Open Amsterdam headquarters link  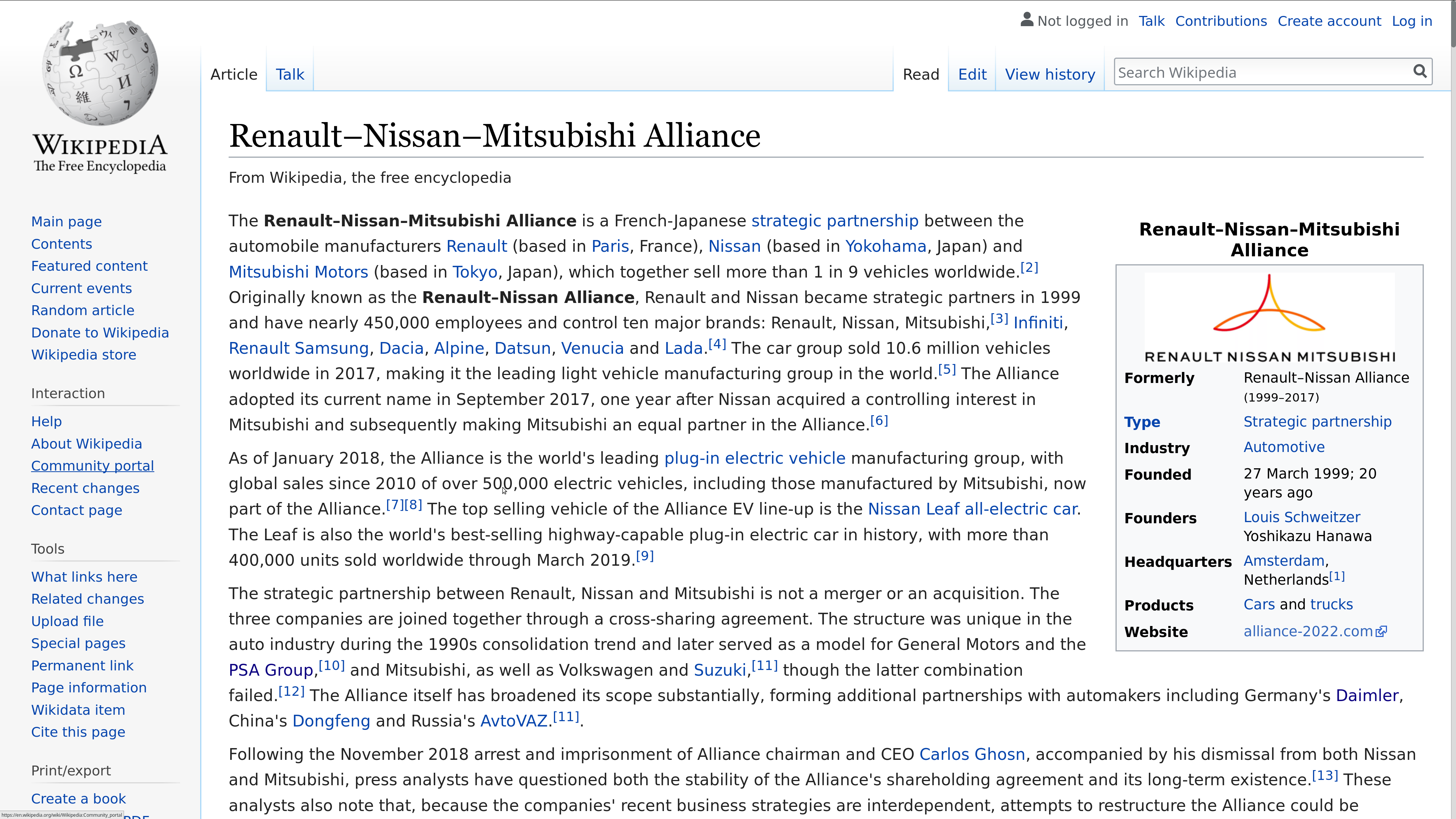(x=1283, y=561)
